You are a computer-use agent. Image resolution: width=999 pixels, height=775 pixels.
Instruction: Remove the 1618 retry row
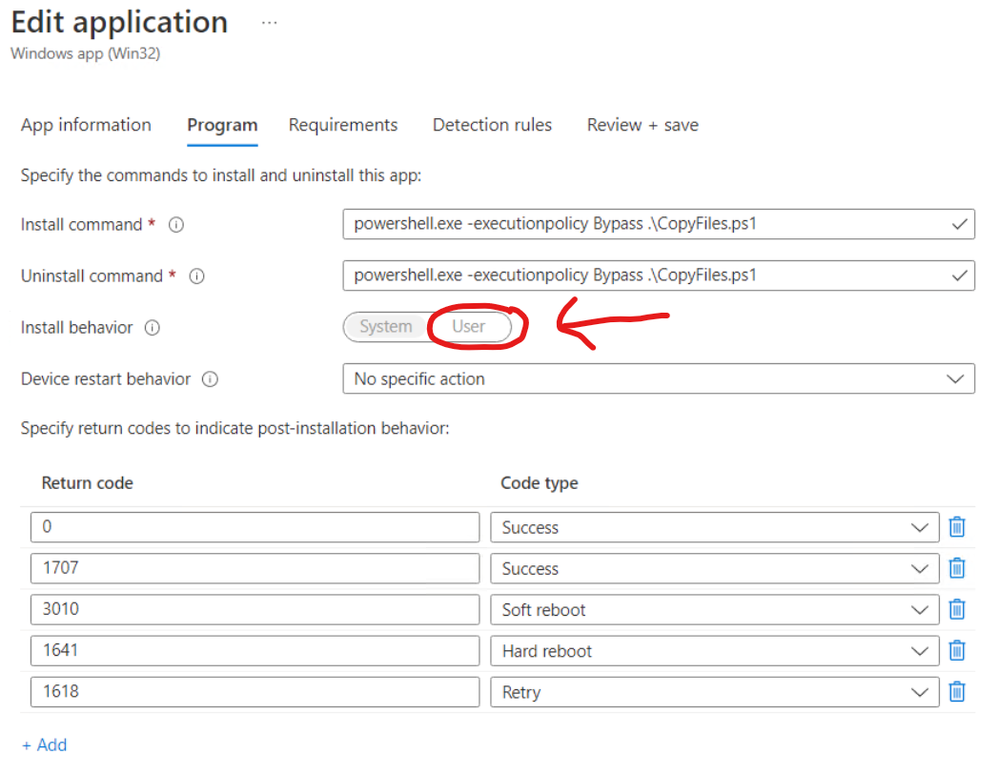tap(957, 691)
